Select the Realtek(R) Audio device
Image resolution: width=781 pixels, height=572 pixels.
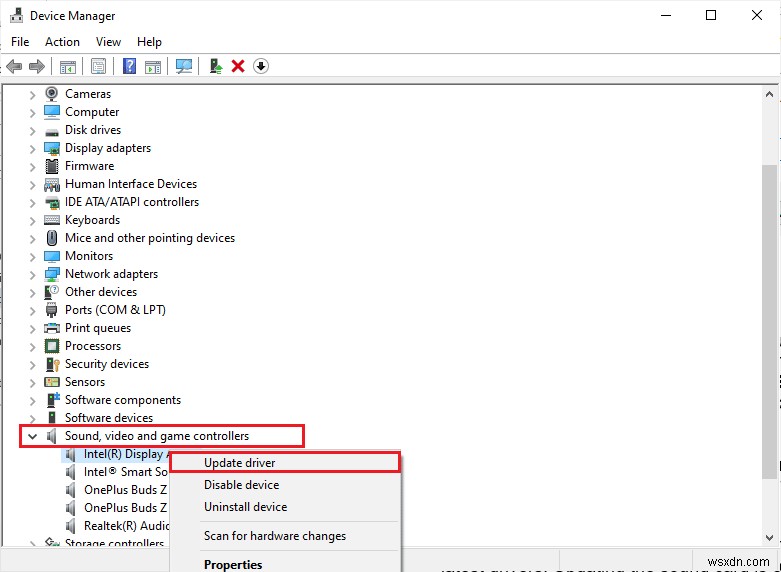[117, 526]
